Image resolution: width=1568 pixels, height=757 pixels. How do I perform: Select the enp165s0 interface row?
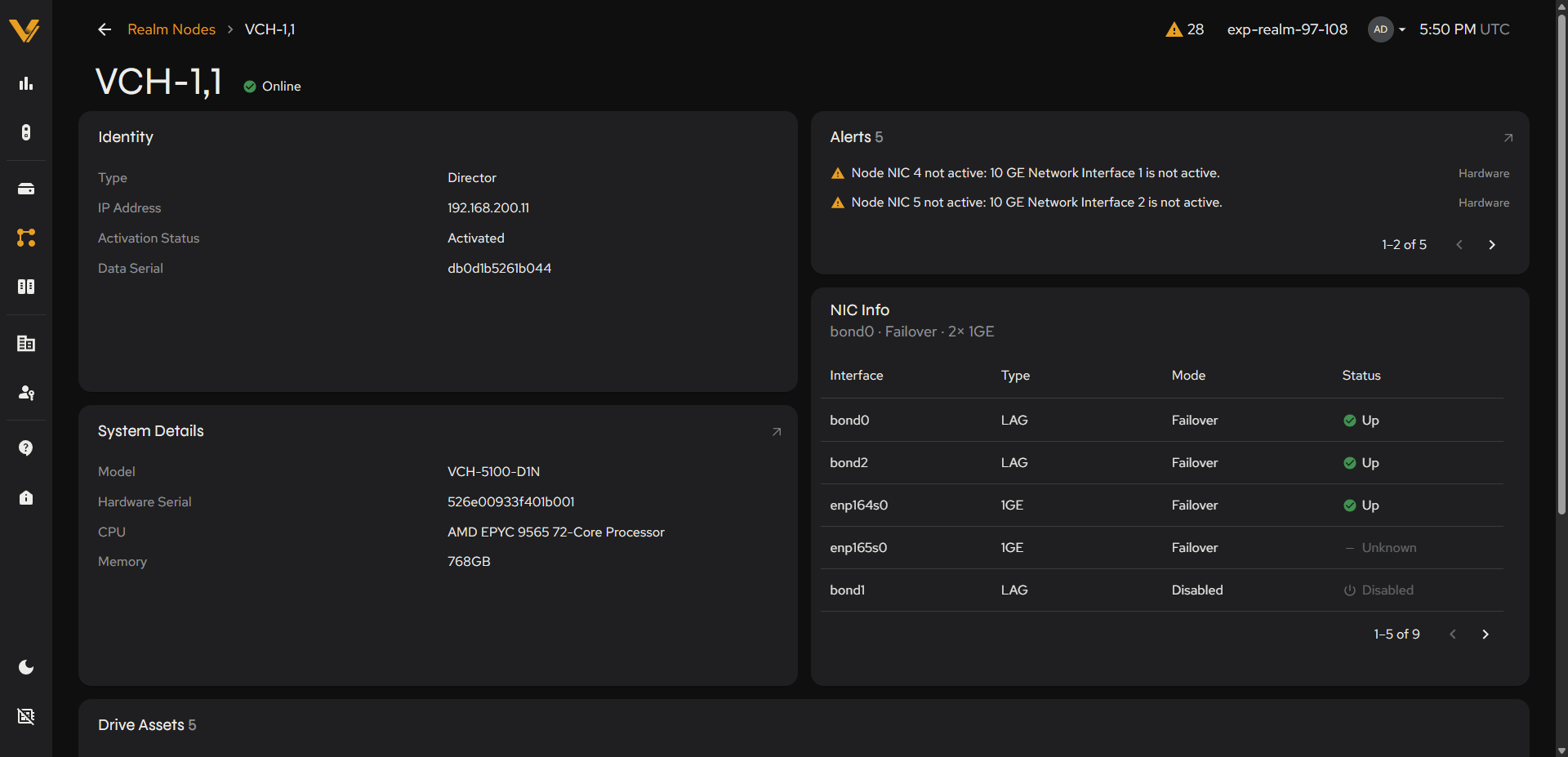pos(1162,548)
